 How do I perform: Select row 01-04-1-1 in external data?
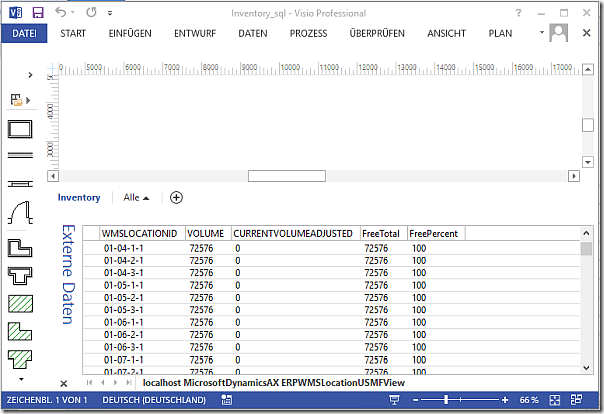coord(331,248)
